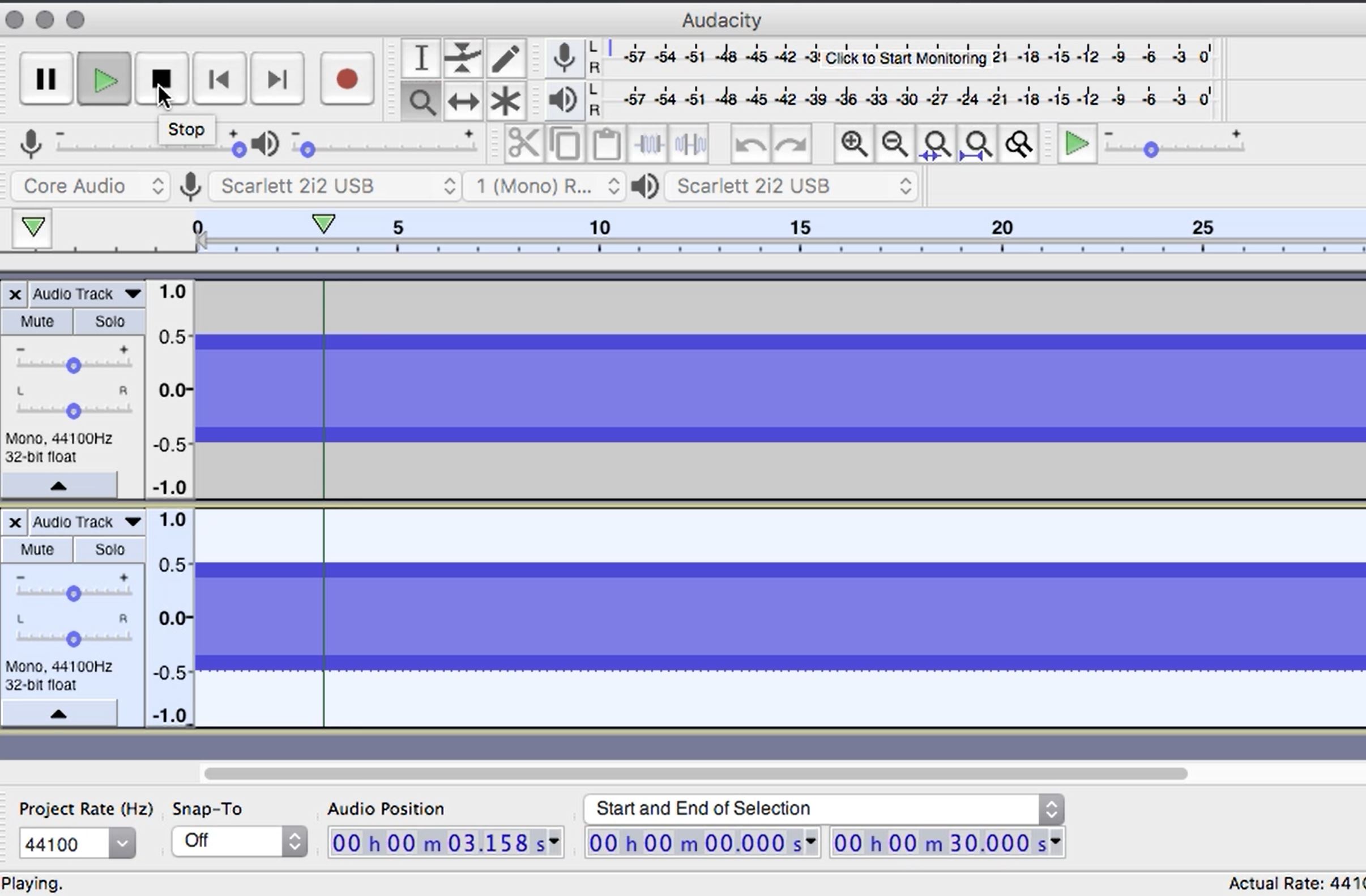Open the Snap-To dropdown
The height and width of the screenshot is (896, 1366).
click(239, 841)
